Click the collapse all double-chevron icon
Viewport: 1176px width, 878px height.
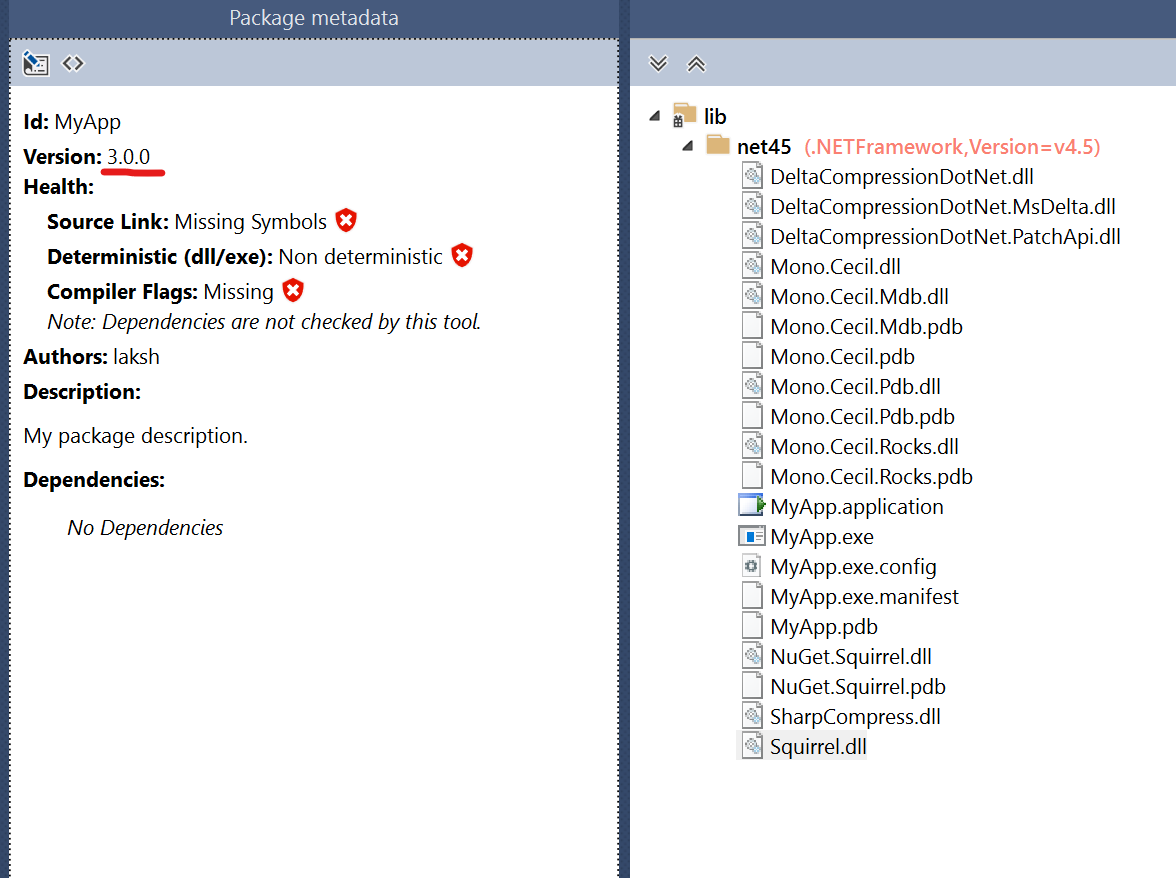[697, 64]
